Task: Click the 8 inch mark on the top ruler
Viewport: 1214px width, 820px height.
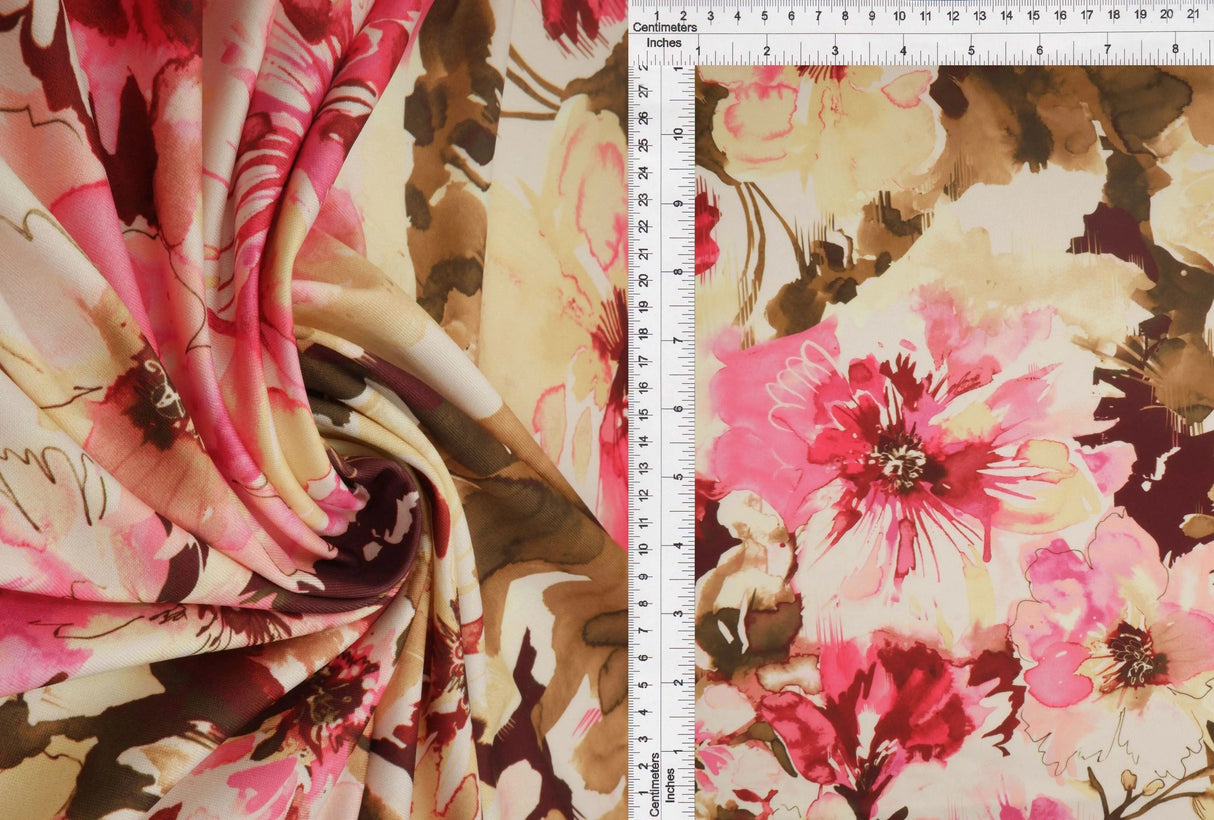Action: (1177, 48)
